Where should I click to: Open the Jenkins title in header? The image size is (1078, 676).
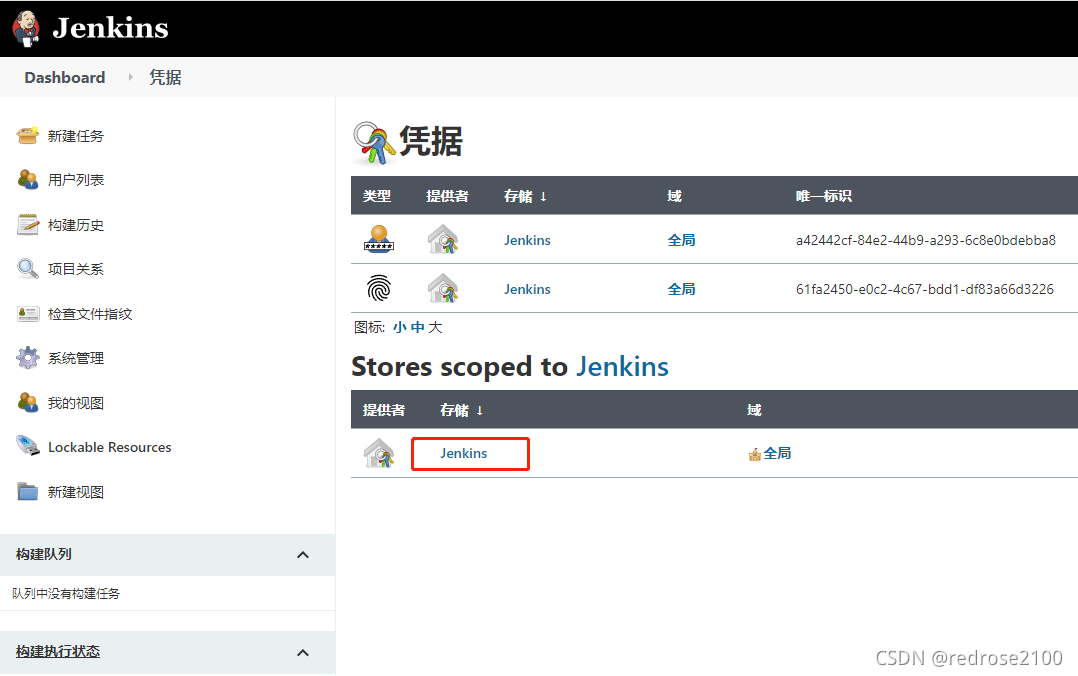click(110, 28)
